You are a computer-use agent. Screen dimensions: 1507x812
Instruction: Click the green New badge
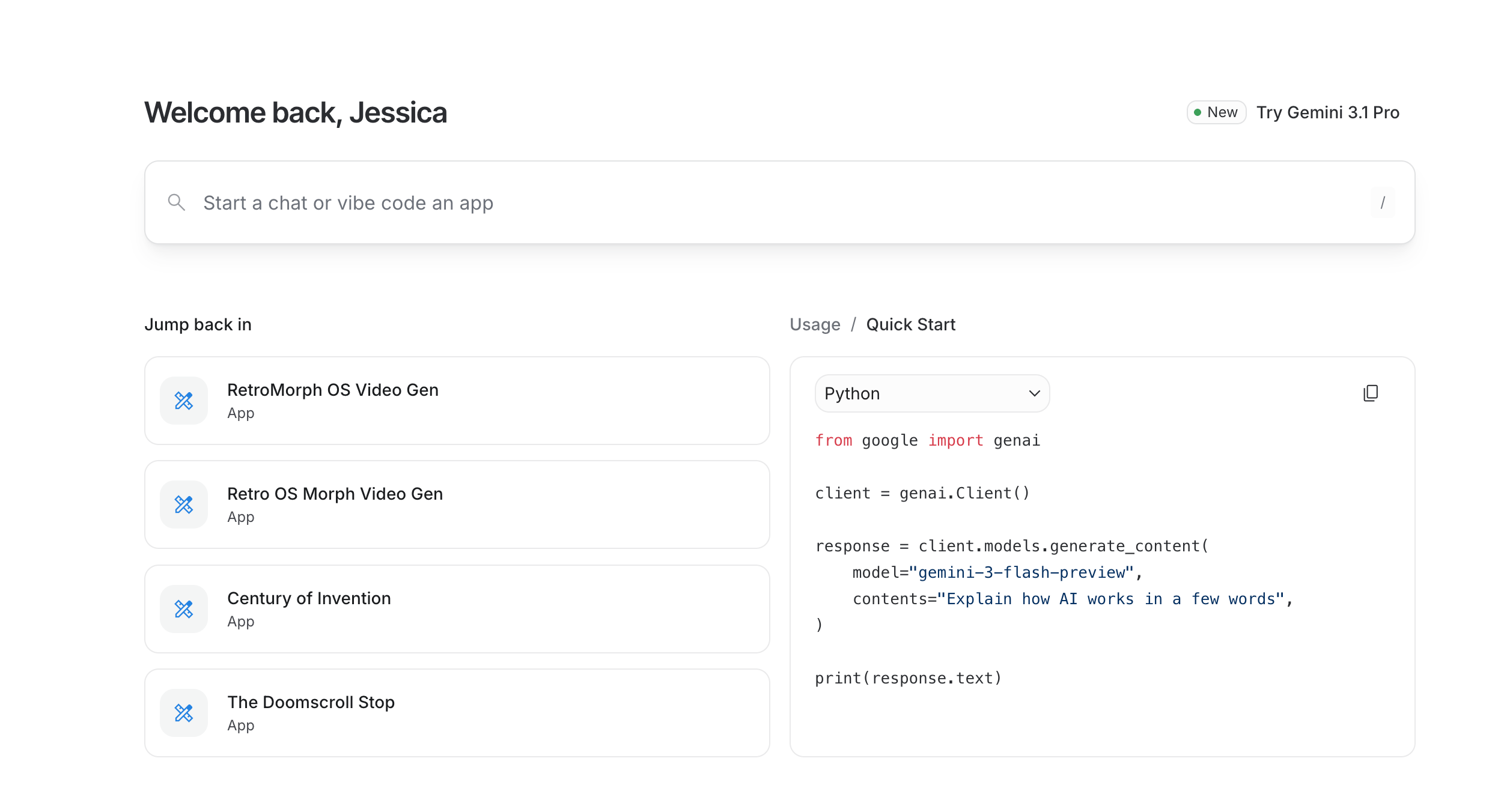click(1216, 112)
